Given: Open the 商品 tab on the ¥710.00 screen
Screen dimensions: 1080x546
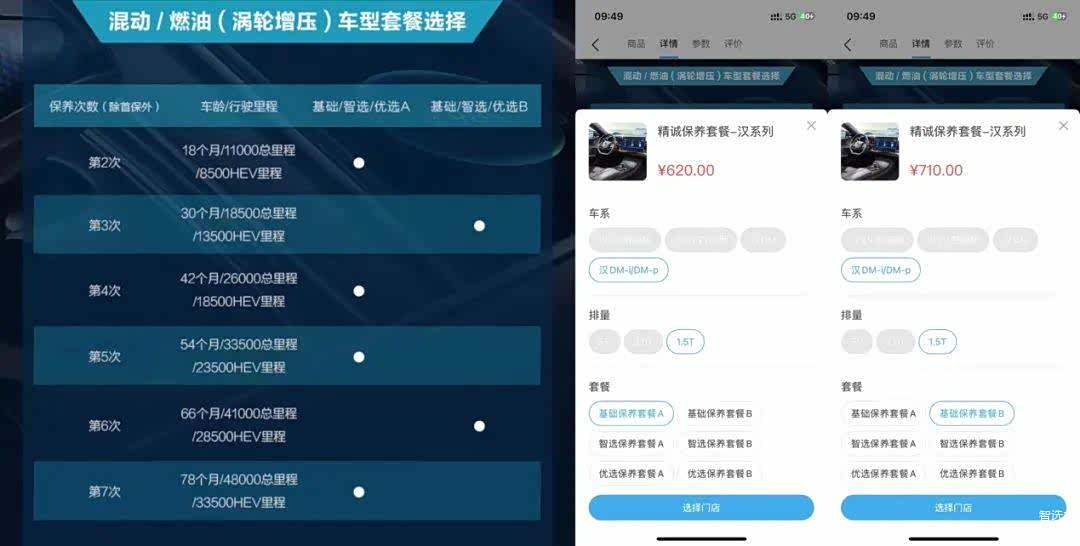Looking at the screenshot, I should (888, 43).
